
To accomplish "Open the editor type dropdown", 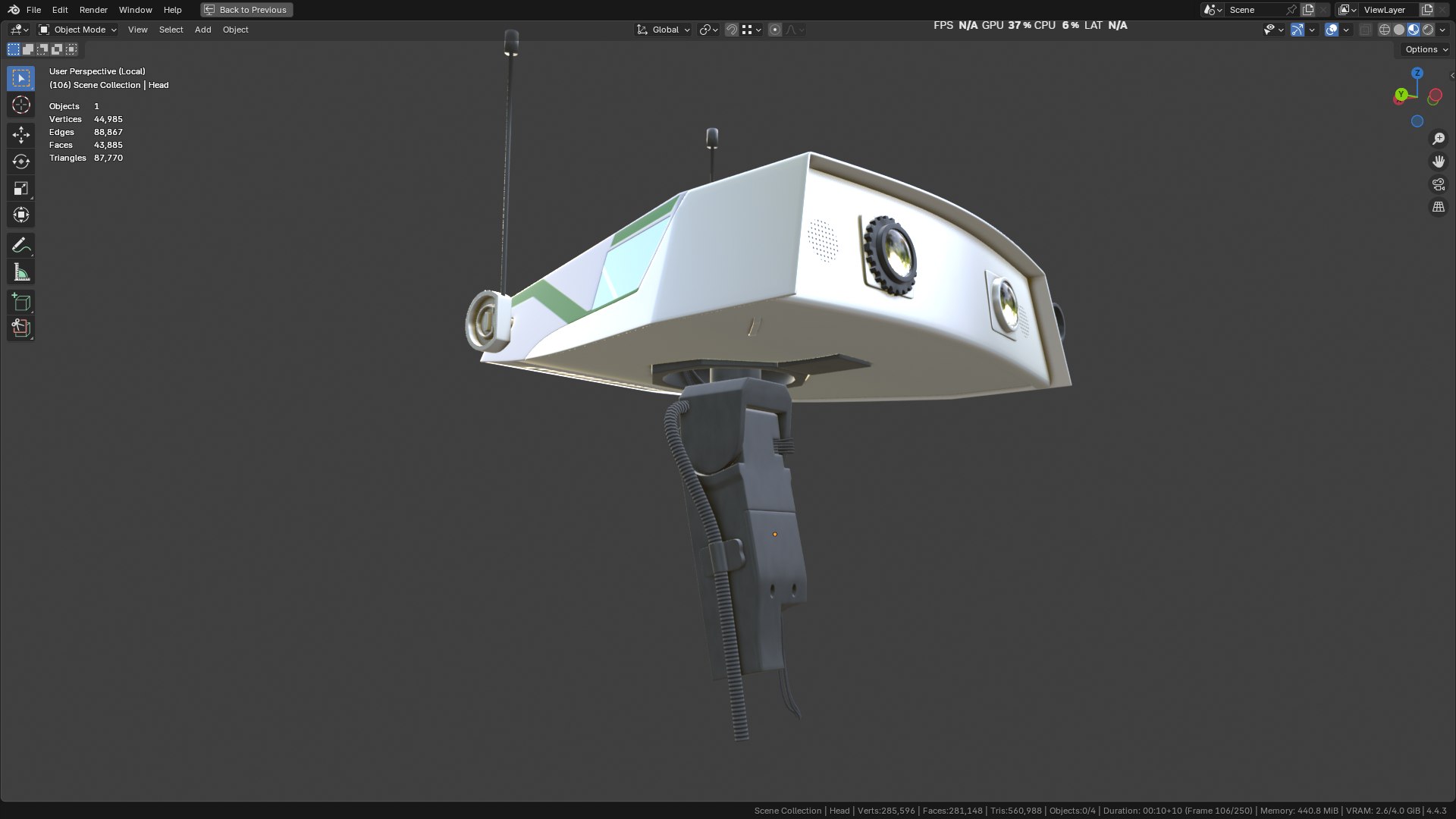I will click(x=20, y=30).
